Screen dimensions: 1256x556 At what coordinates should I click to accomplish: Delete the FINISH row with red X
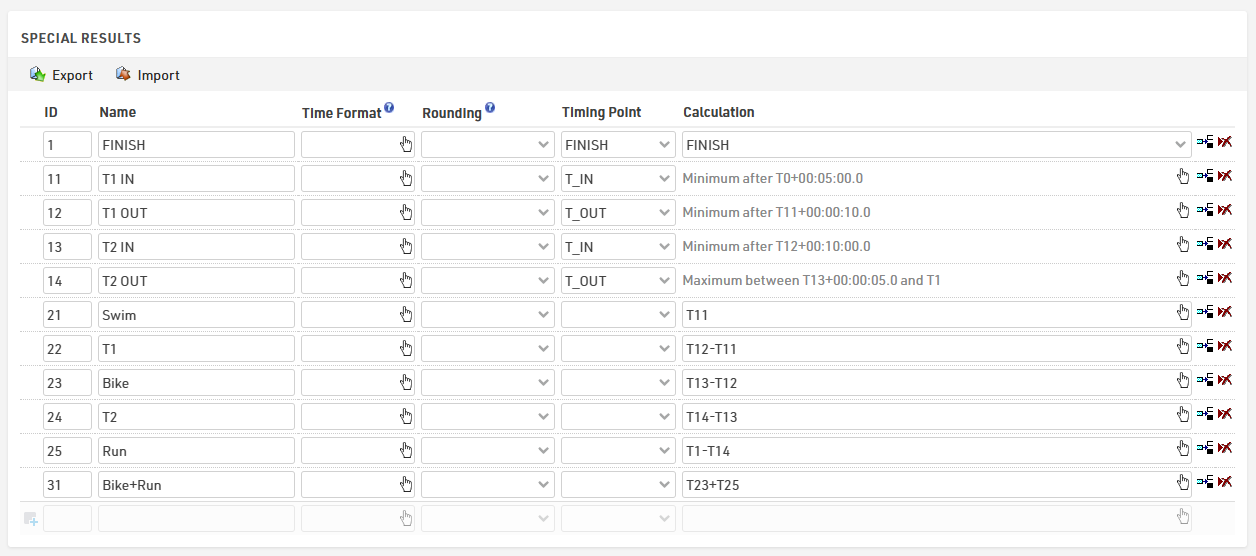point(1225,143)
